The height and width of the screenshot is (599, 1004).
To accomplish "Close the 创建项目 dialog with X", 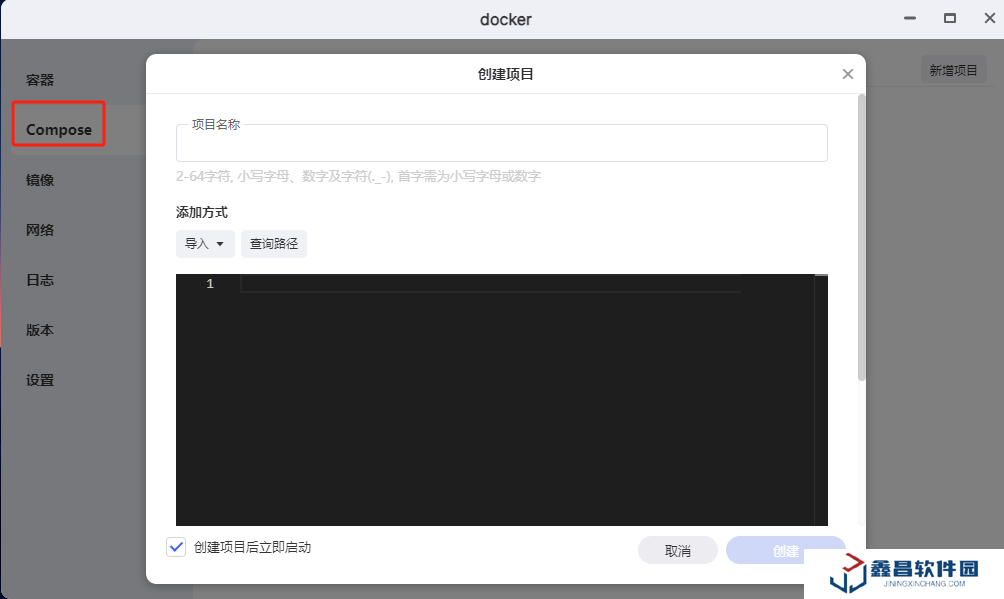I will (x=847, y=74).
